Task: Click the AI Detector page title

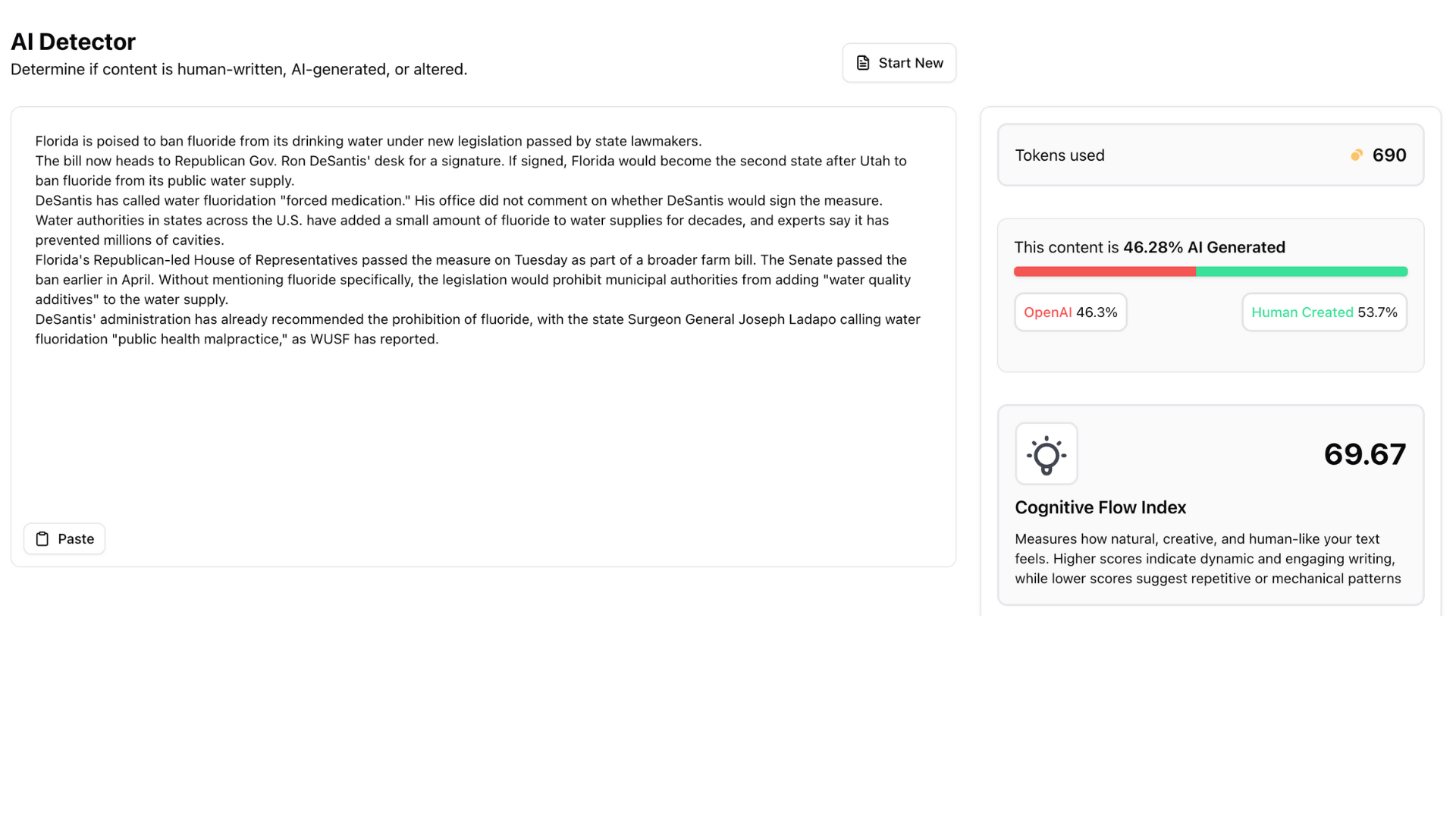Action: coord(73,42)
